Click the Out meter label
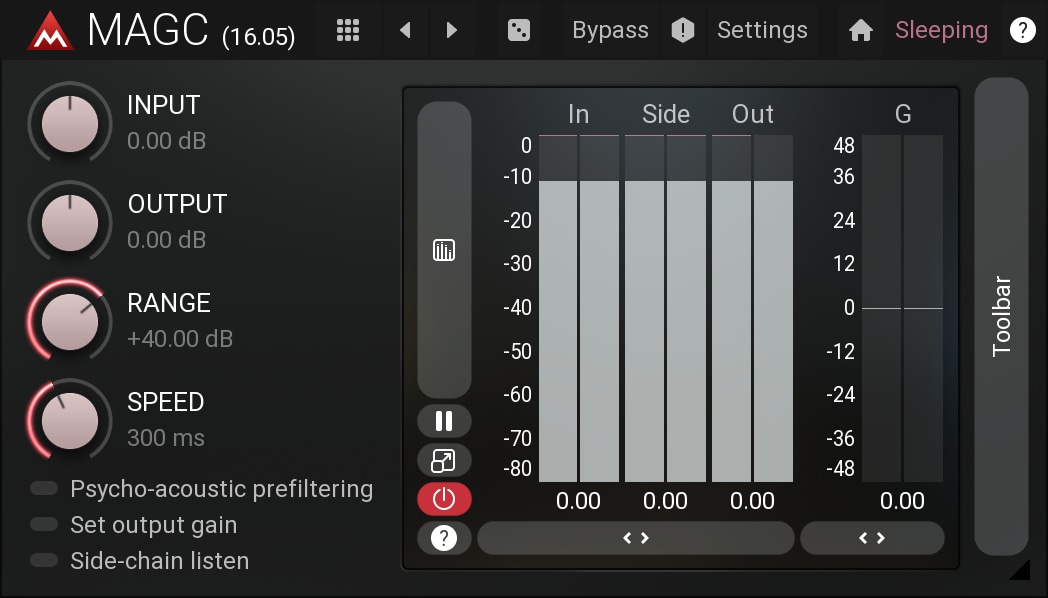The image size is (1048, 598). click(x=753, y=114)
